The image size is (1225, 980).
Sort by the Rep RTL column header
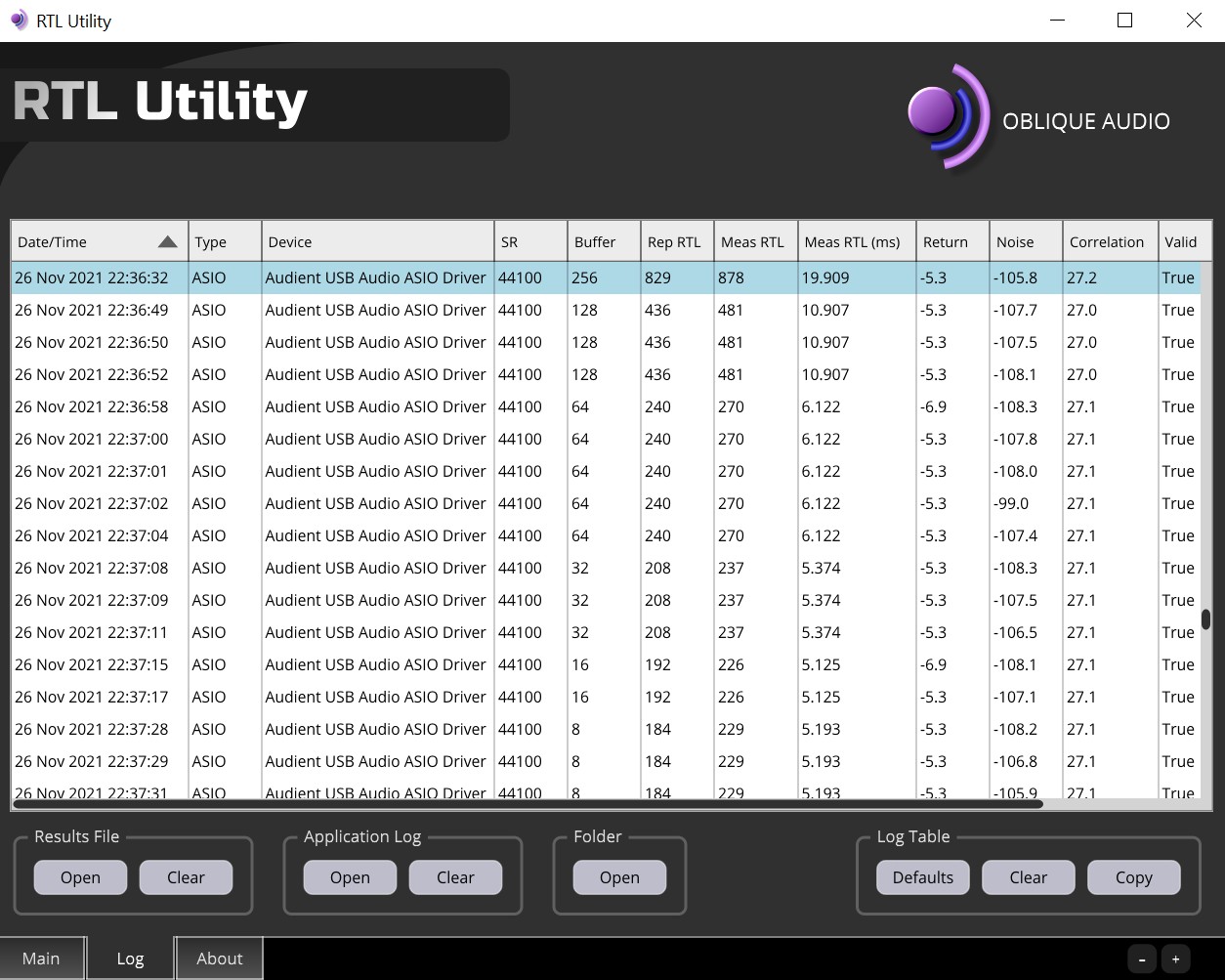click(x=677, y=242)
